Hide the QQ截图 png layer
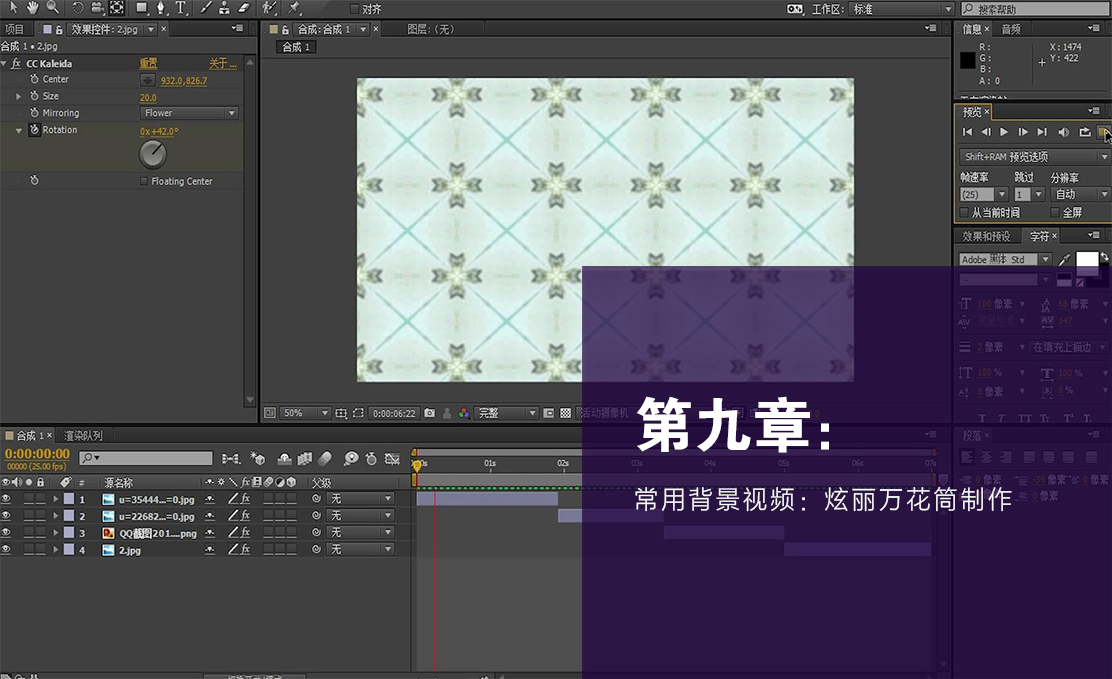This screenshot has height=679, width=1112. tap(6, 533)
